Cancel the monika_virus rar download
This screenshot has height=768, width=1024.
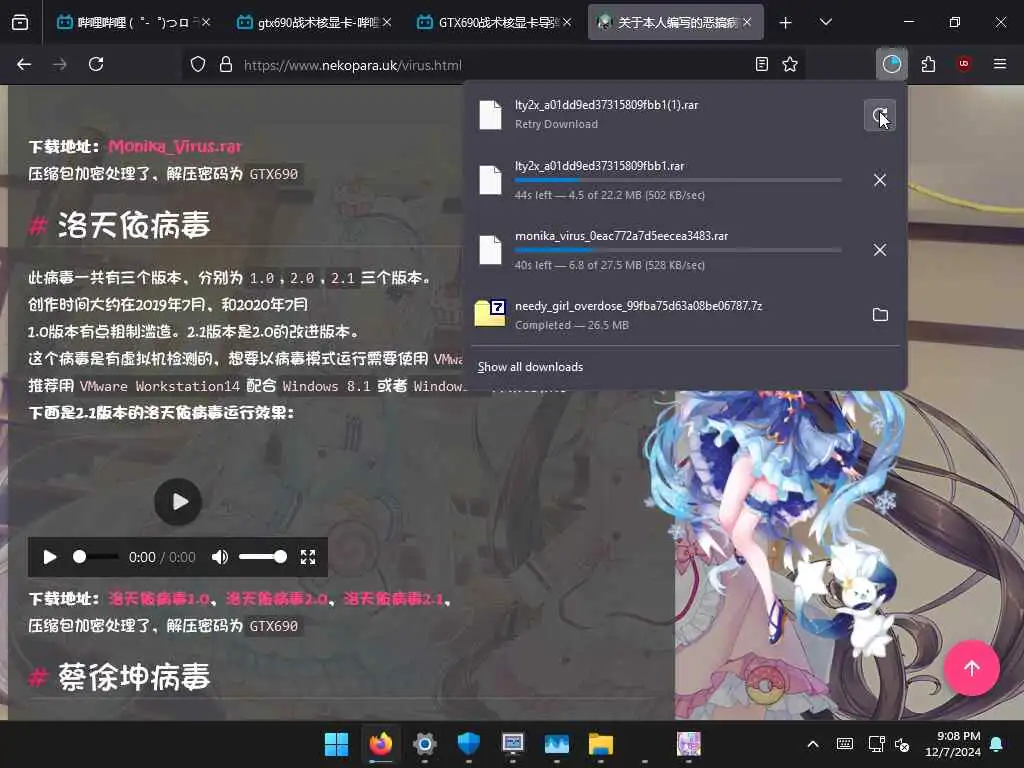880,249
